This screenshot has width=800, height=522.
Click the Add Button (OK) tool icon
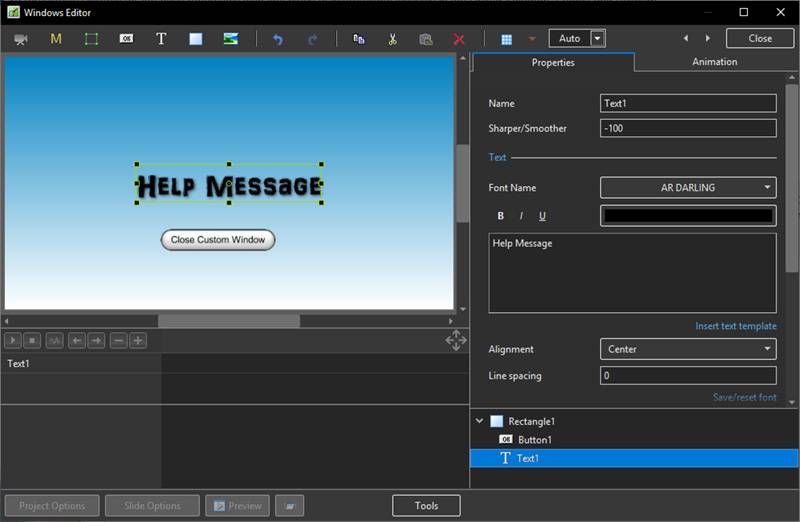click(126, 39)
